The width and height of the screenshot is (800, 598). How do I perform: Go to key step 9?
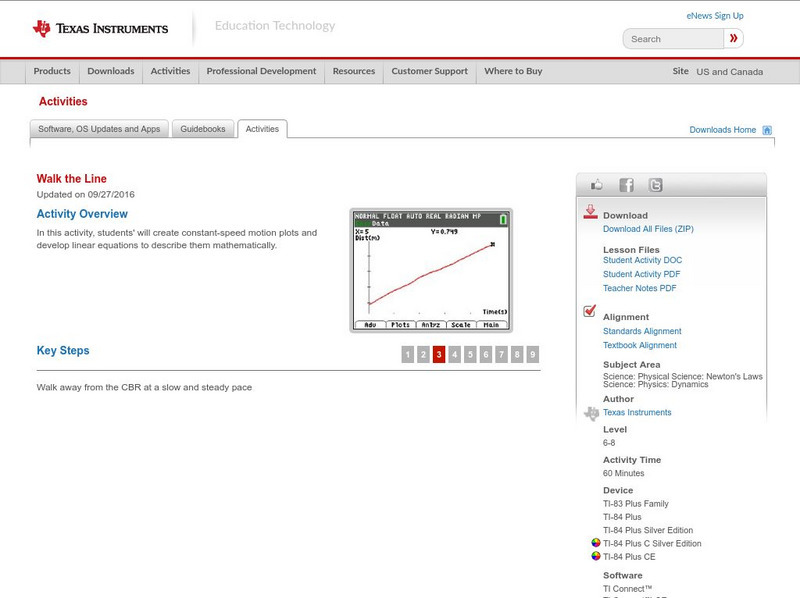(x=533, y=354)
